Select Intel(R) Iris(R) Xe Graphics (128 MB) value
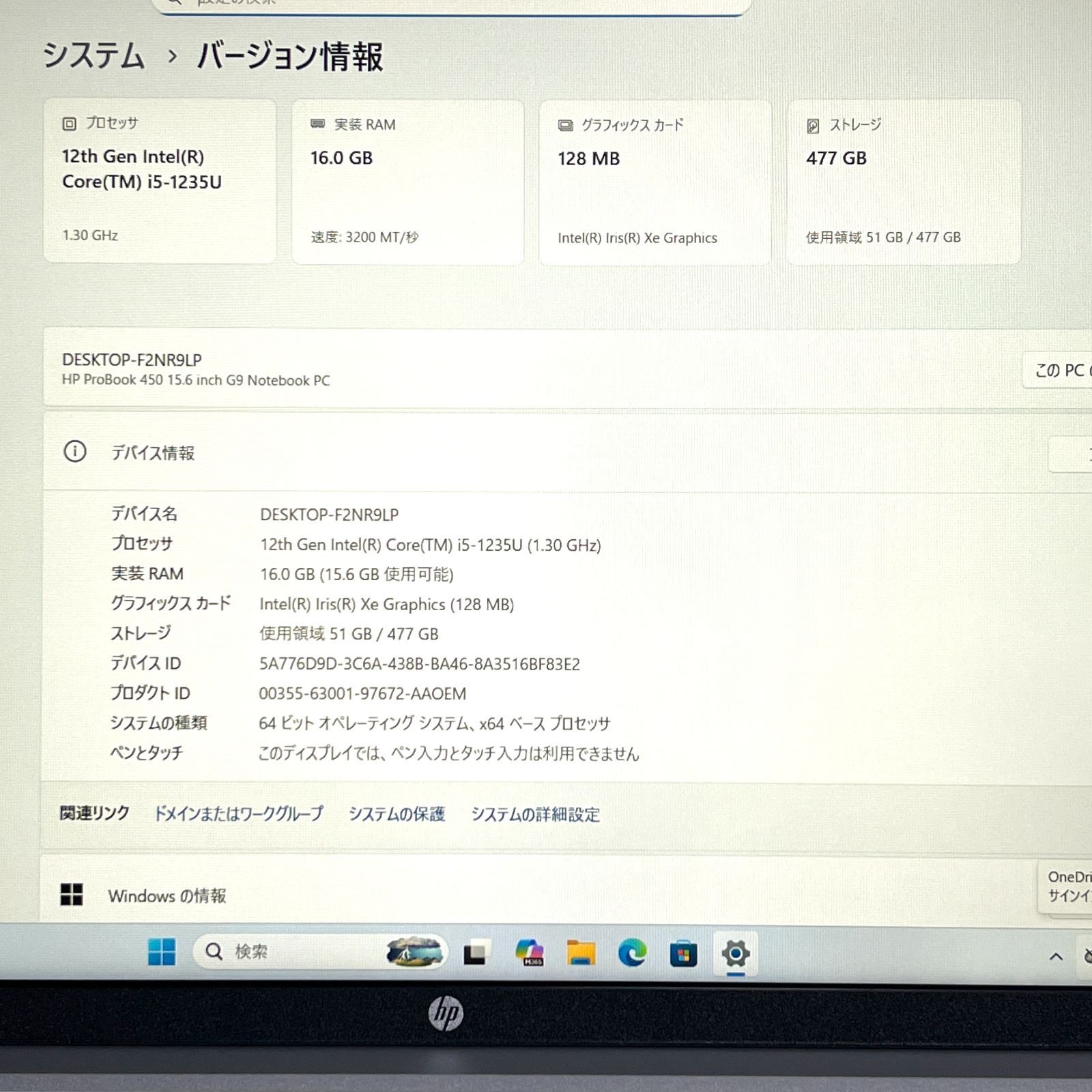This screenshot has width=1092, height=1092. coord(387,605)
